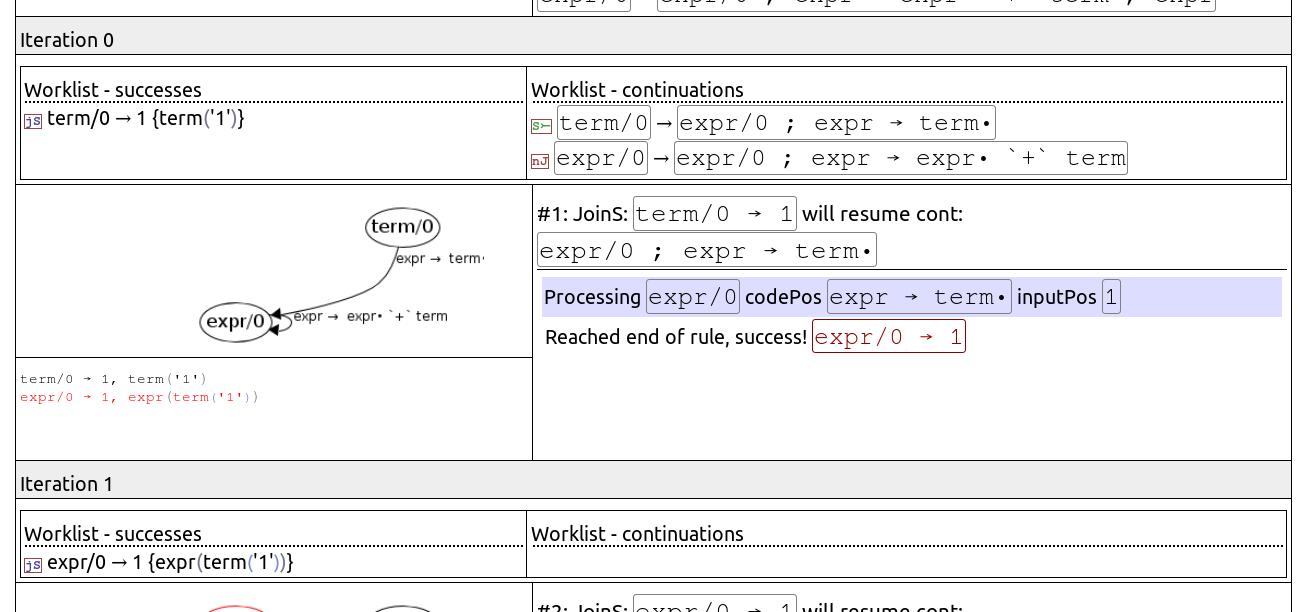Click the green S⊢ icon in continuations
Screen dimensions: 1299x612
click(x=540, y=126)
